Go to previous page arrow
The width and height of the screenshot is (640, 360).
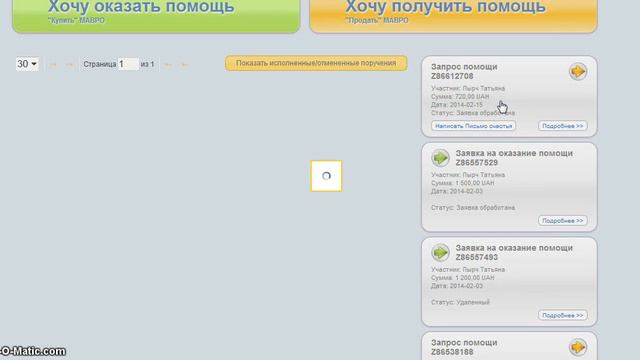click(x=69, y=64)
